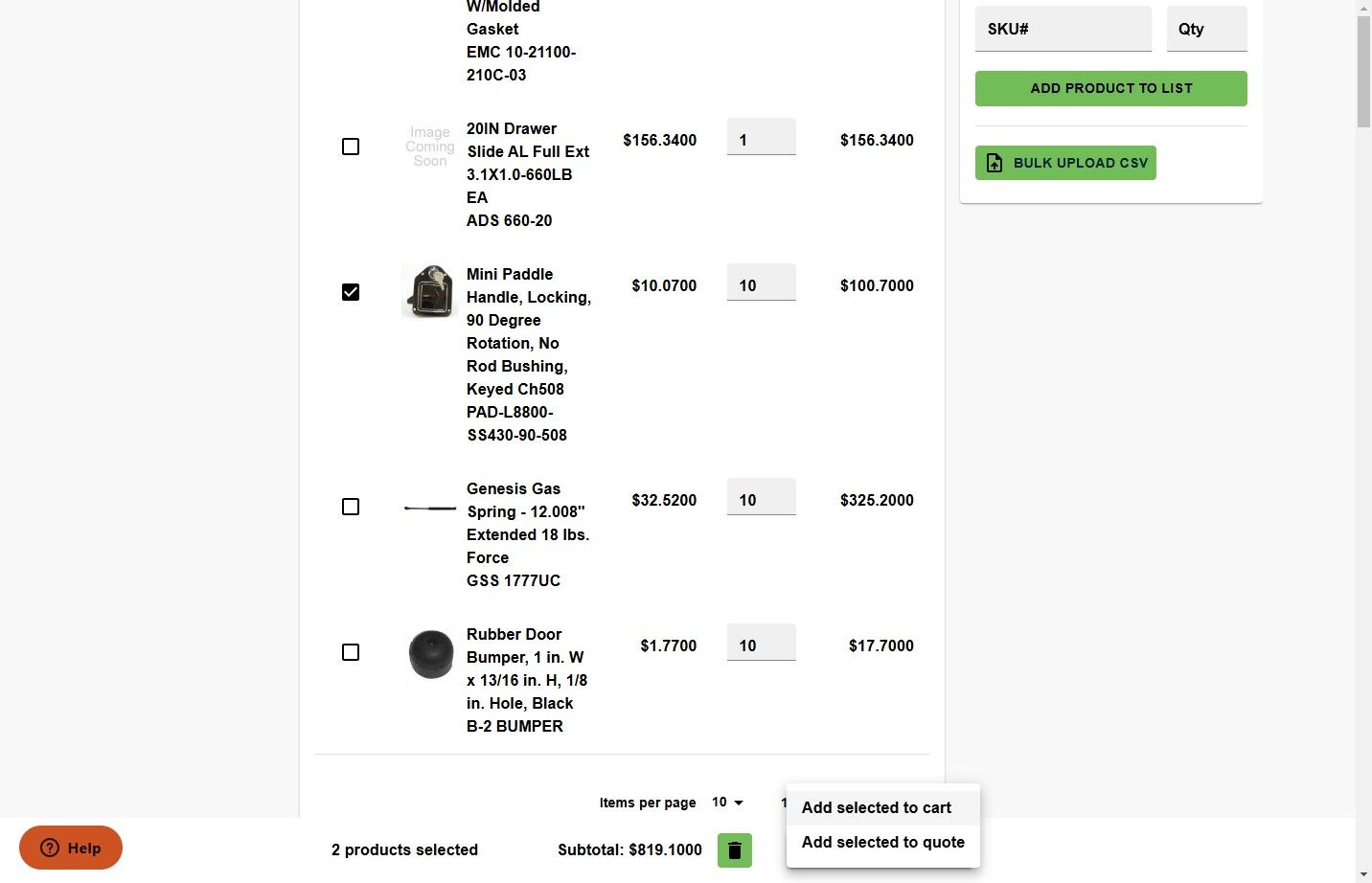
Task: Choose Add selected to cart
Action: pos(876,807)
